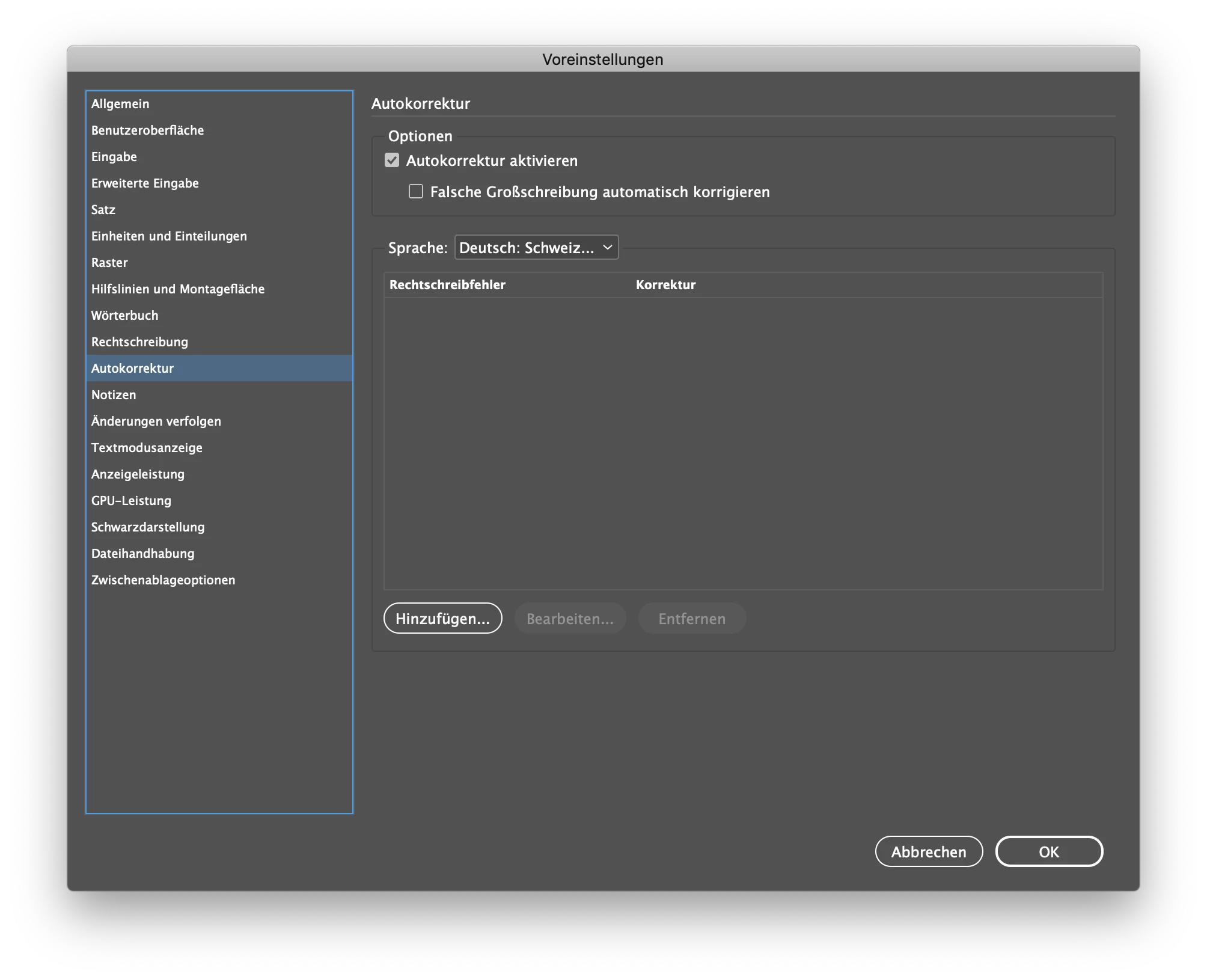
Task: Click the Rechtschreibfehler column header
Action: (x=447, y=285)
